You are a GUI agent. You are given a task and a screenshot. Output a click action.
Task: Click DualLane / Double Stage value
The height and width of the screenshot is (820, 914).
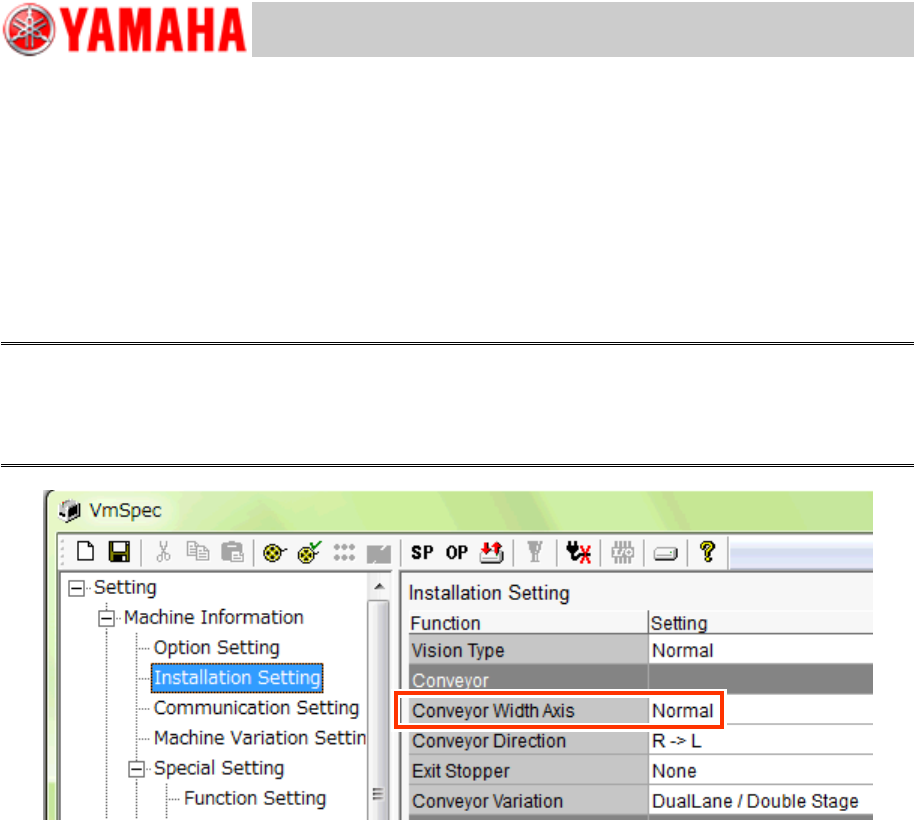tap(755, 801)
